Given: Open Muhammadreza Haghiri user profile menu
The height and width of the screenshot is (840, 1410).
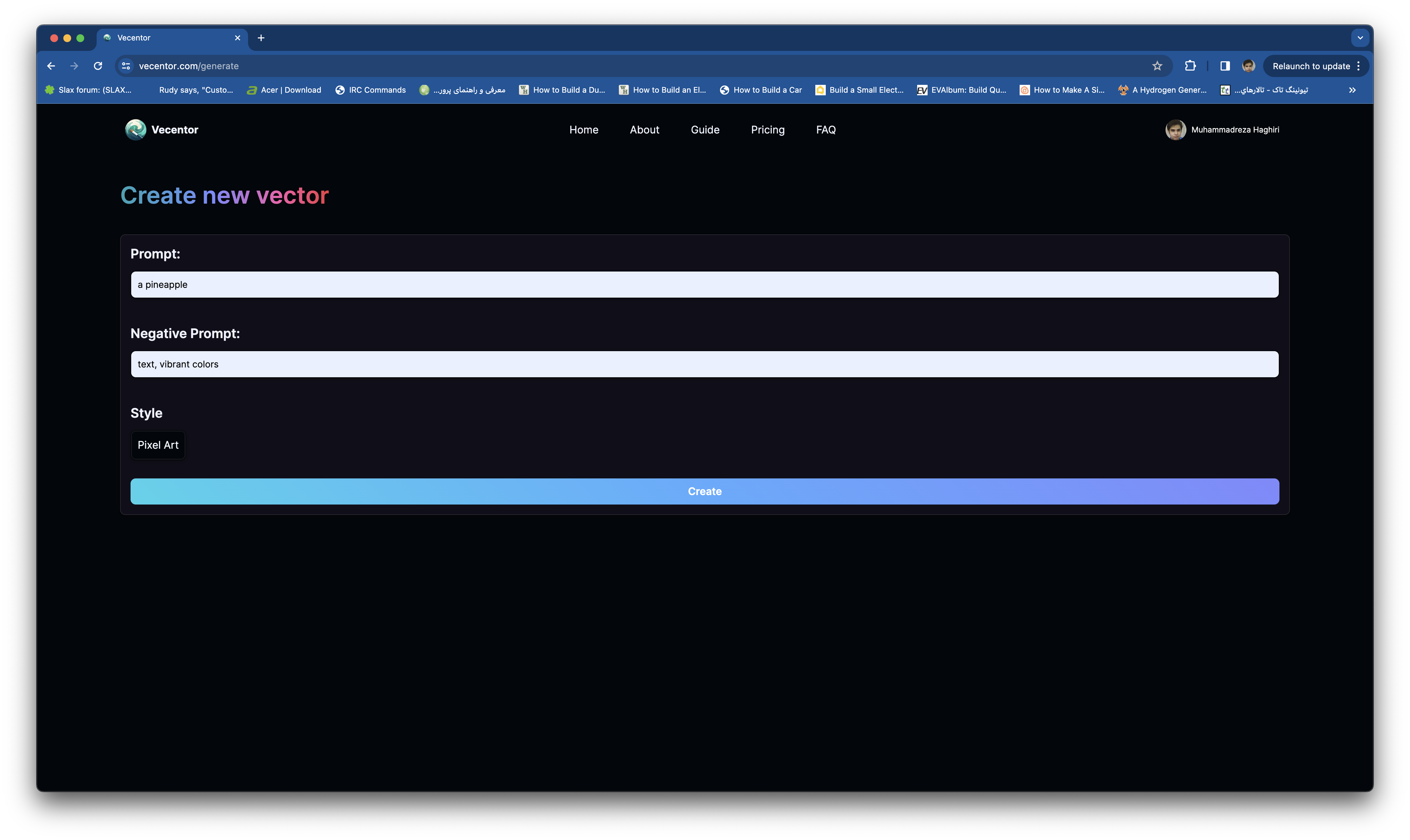Looking at the screenshot, I should pos(1223,130).
